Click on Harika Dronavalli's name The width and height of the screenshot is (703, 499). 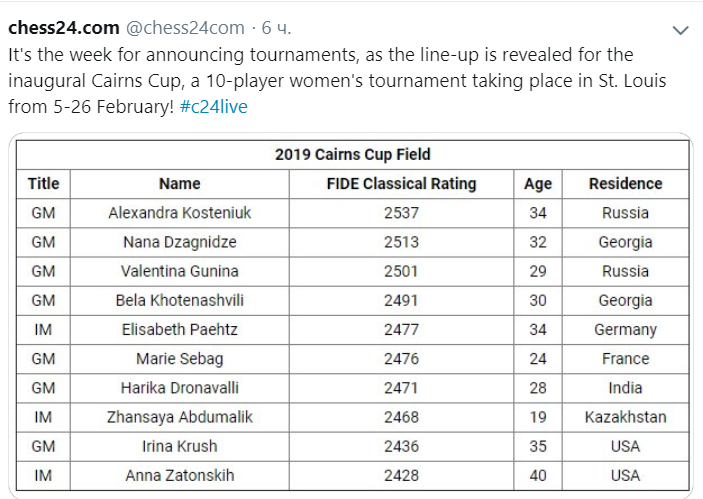click(x=179, y=388)
